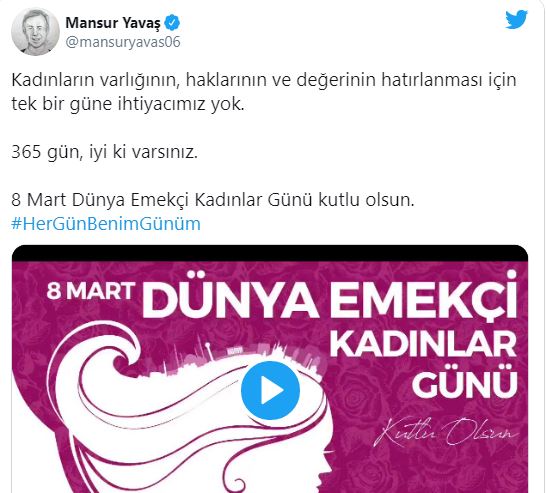Click the Twitter bird logo
546x493 pixels.
(x=517, y=20)
